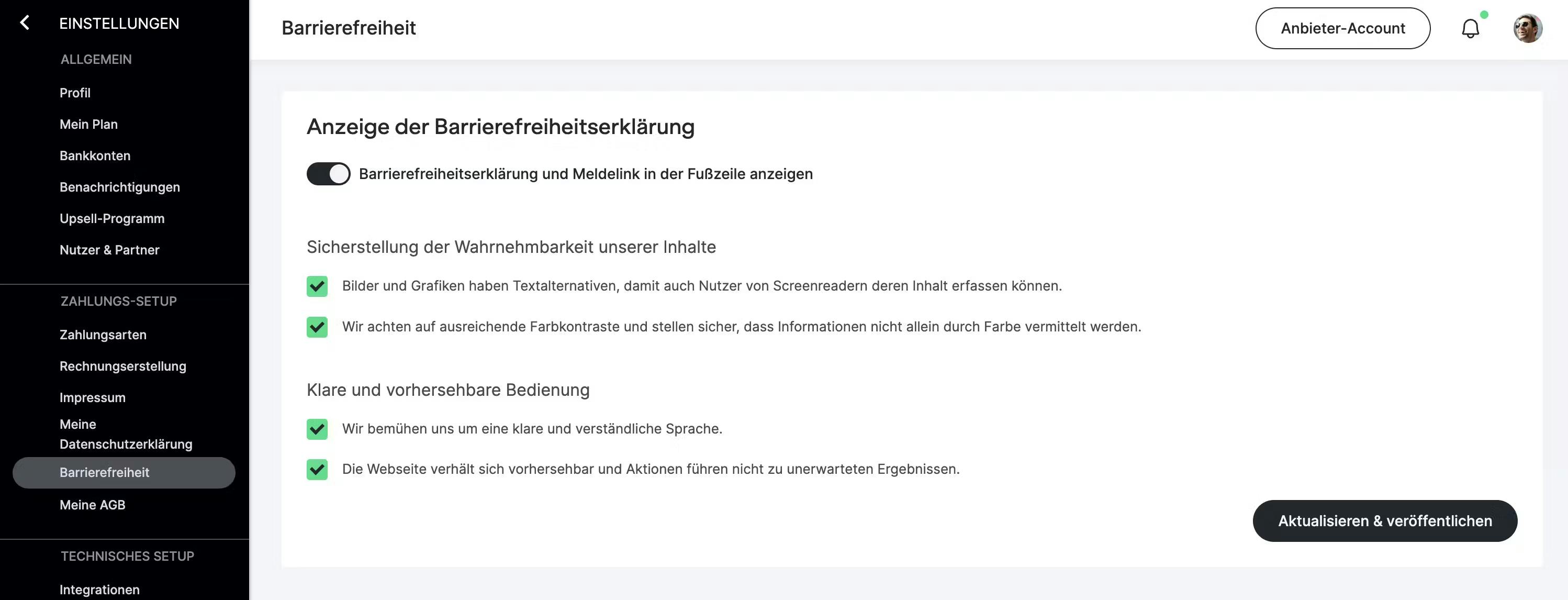The width and height of the screenshot is (1568, 600).
Task: Go to Rechnungserstellung
Action: 123,366
